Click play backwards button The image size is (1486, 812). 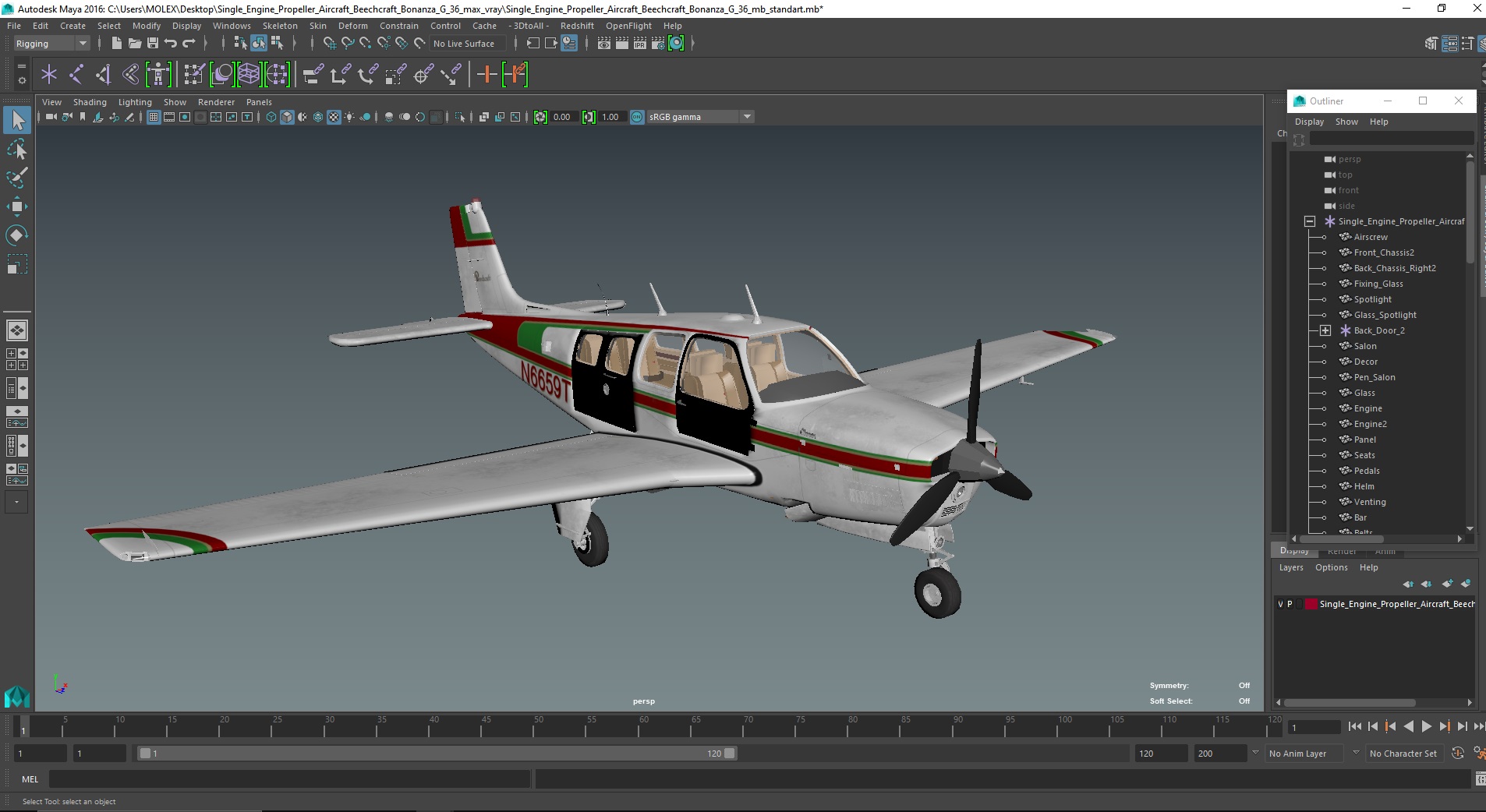point(1408,726)
